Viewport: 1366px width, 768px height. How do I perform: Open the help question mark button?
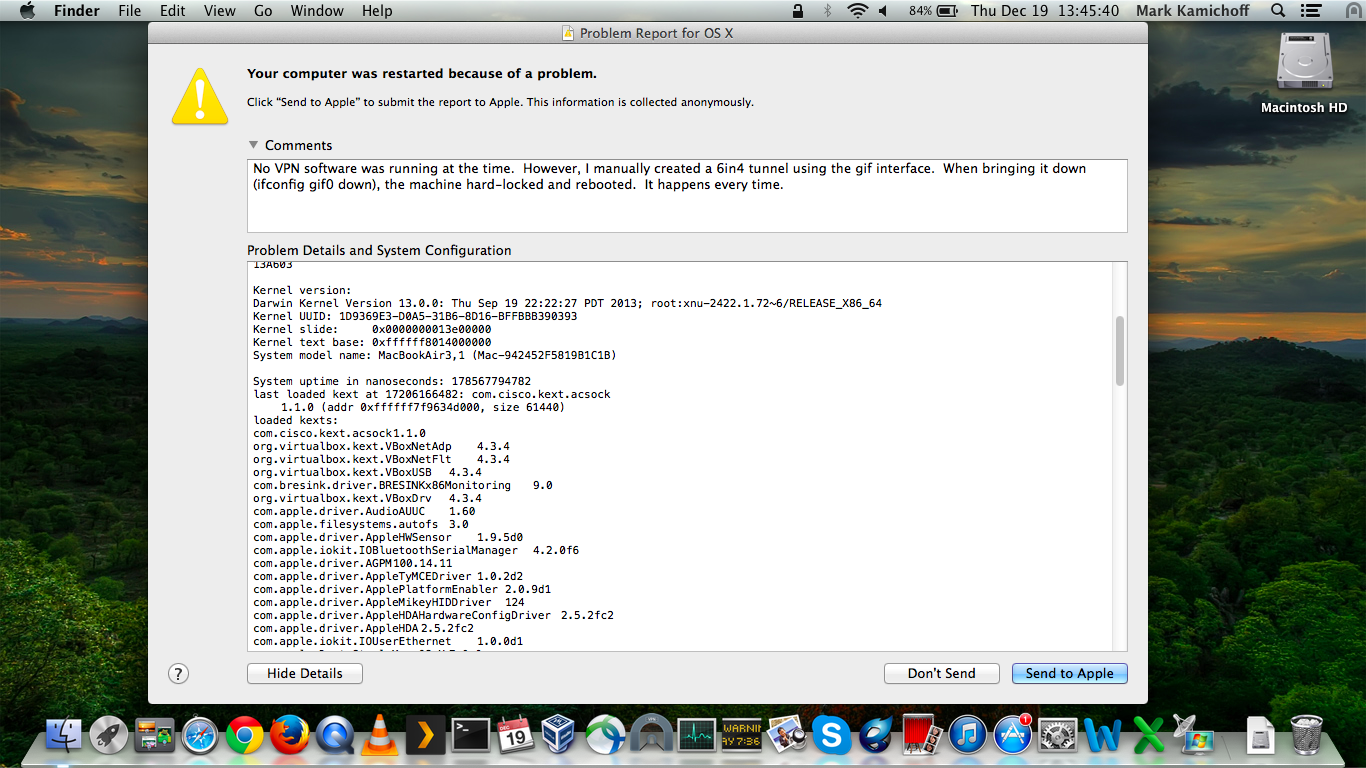[x=178, y=673]
